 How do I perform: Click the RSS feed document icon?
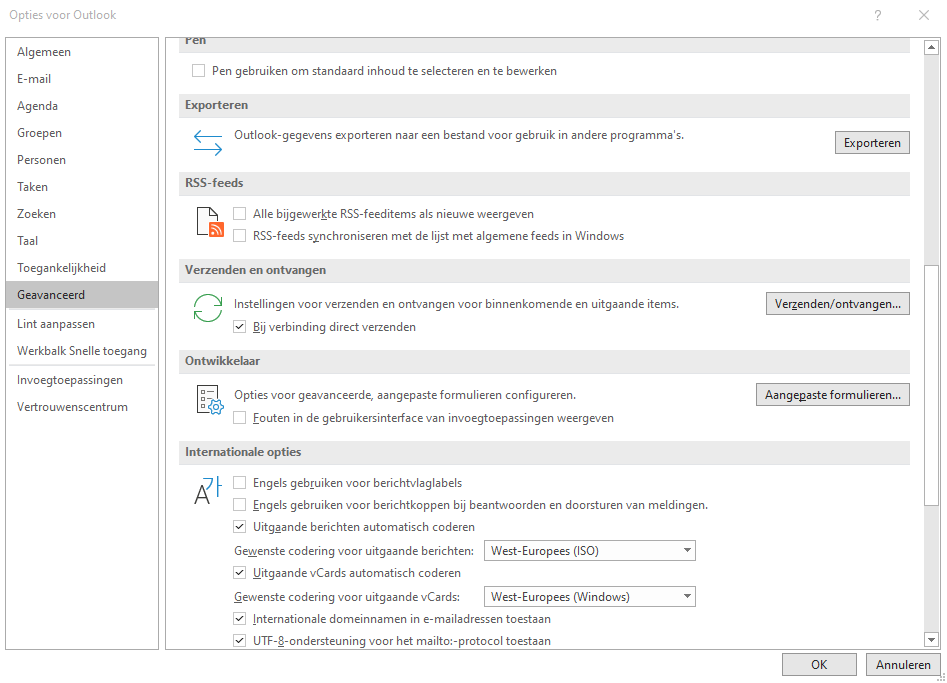(x=208, y=222)
